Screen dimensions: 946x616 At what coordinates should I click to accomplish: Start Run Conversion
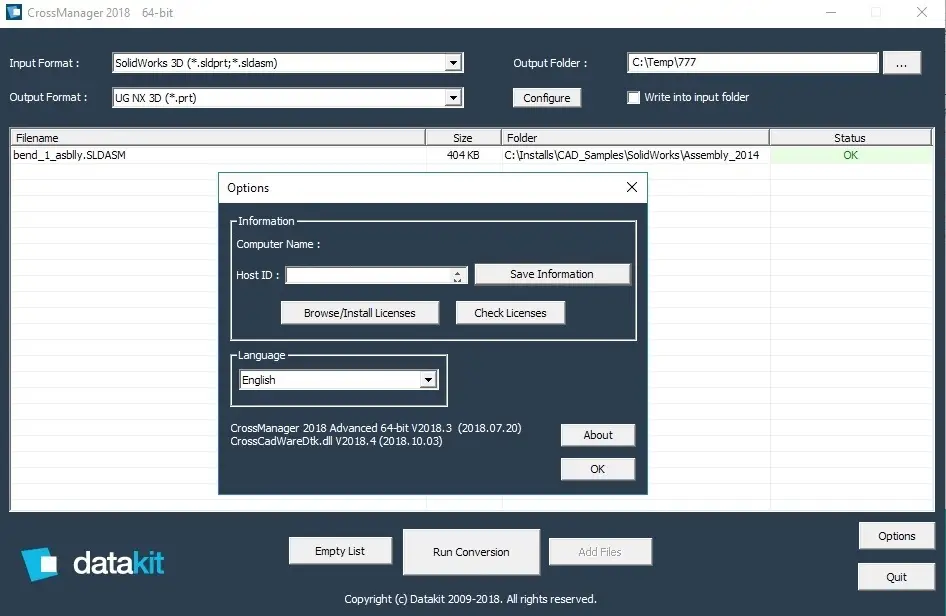click(471, 552)
